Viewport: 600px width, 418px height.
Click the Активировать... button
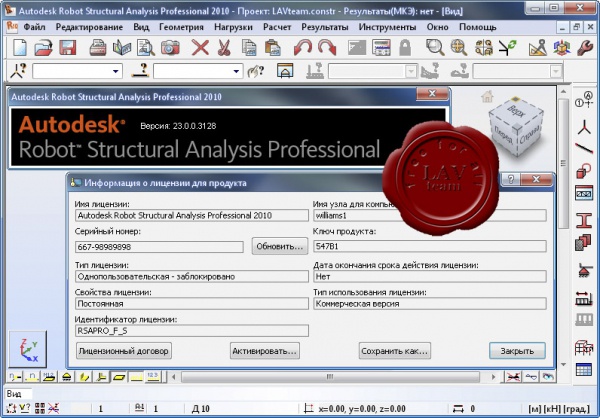(x=265, y=351)
